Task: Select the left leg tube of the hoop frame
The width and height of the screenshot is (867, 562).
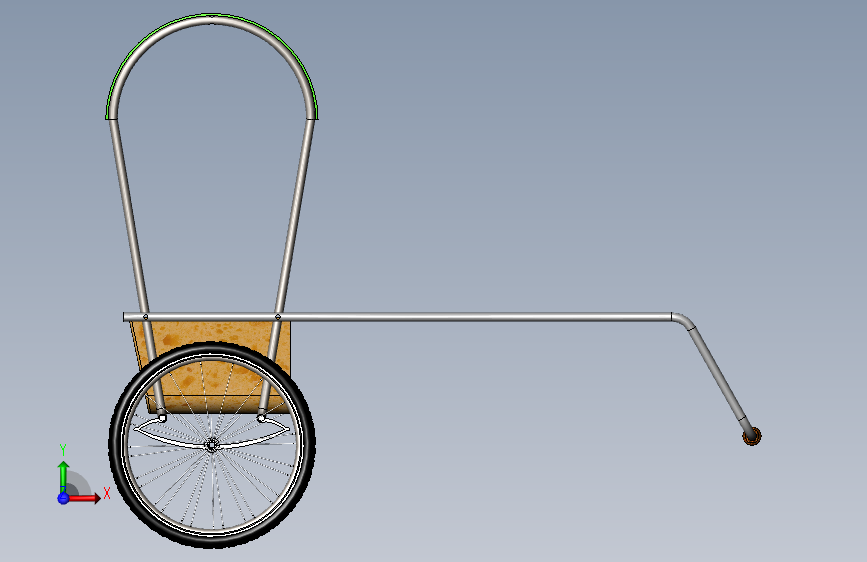Action: coord(136,266)
